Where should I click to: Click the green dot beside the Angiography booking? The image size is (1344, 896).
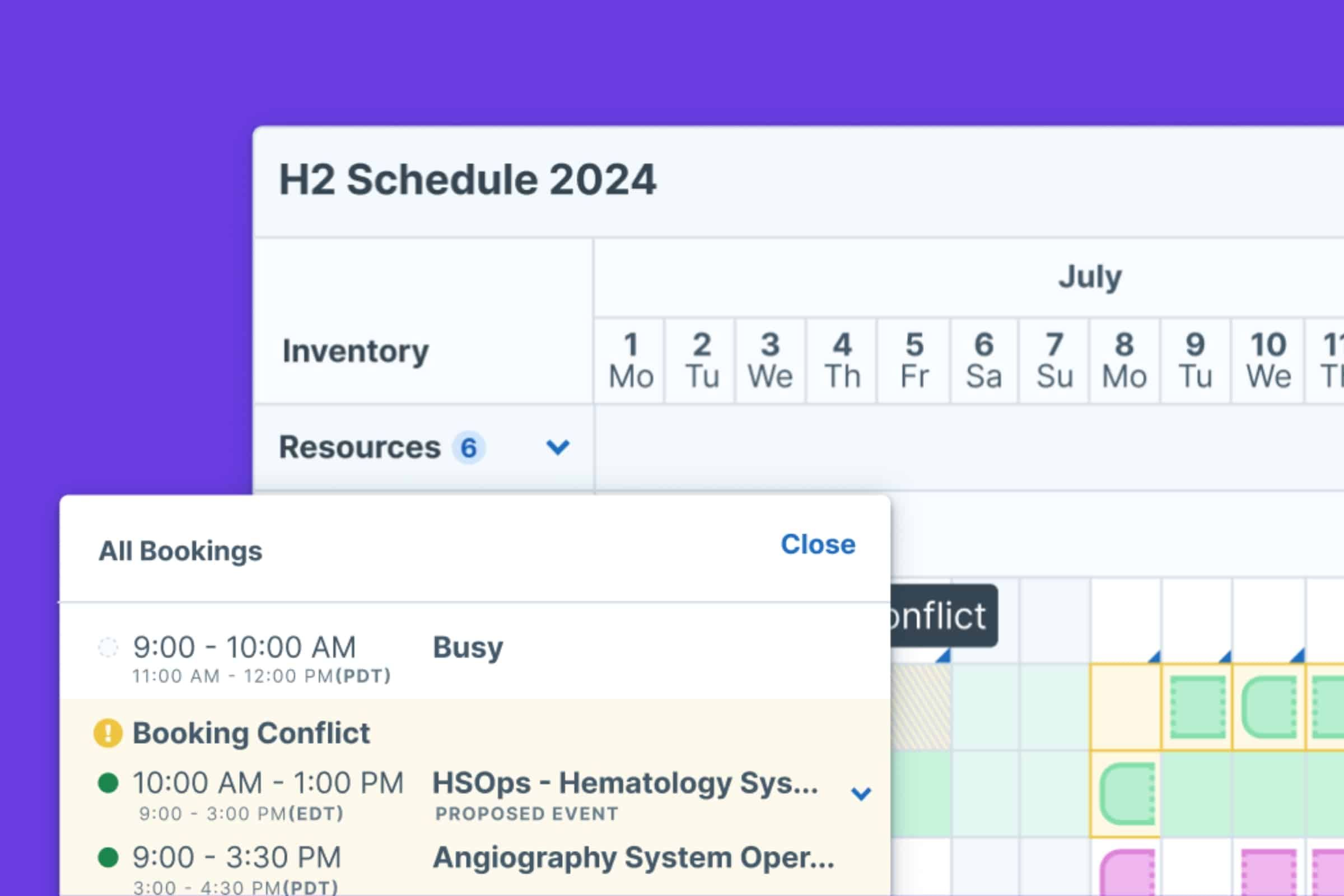tap(109, 858)
